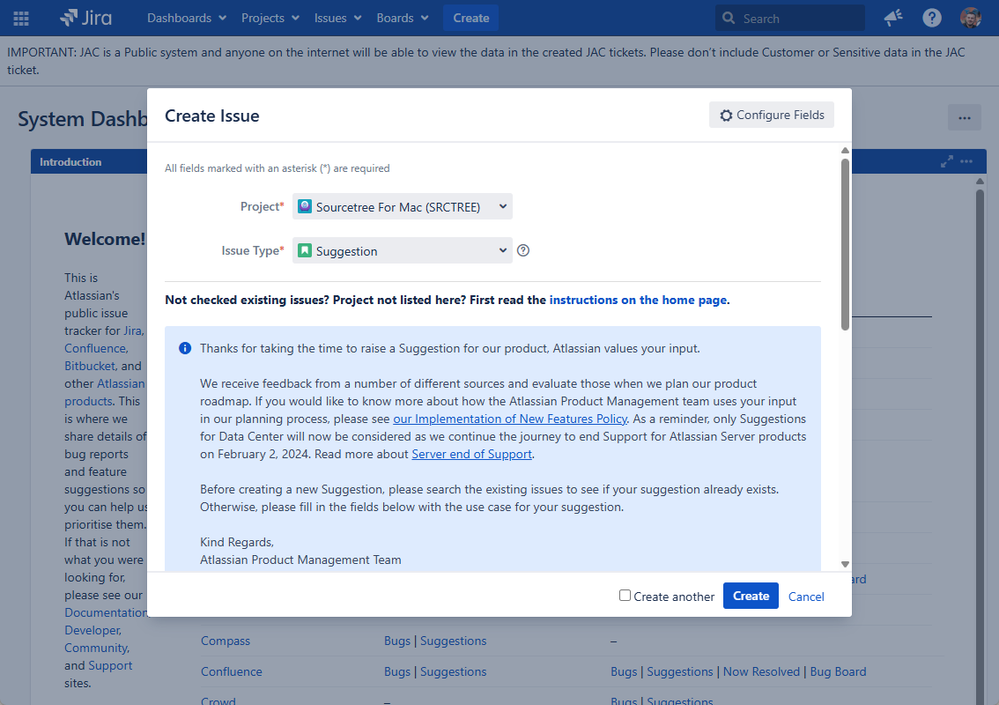The height and width of the screenshot is (705, 999).
Task: Open the Developer link in welcome text
Action: click(x=93, y=630)
